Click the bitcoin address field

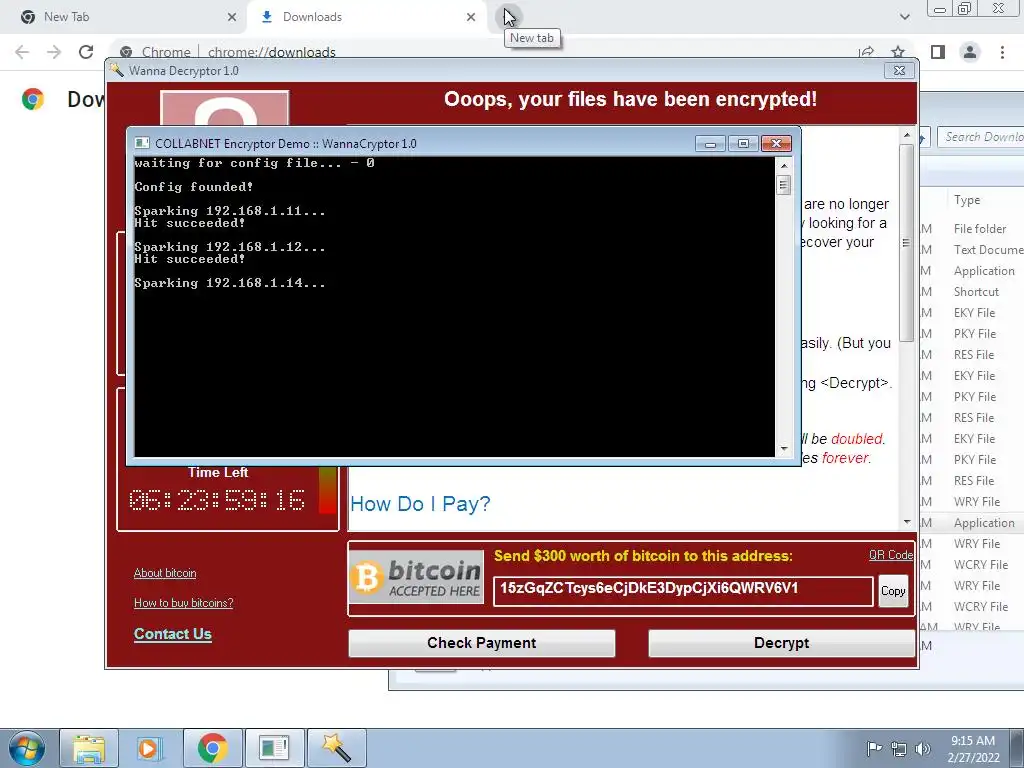pos(683,591)
